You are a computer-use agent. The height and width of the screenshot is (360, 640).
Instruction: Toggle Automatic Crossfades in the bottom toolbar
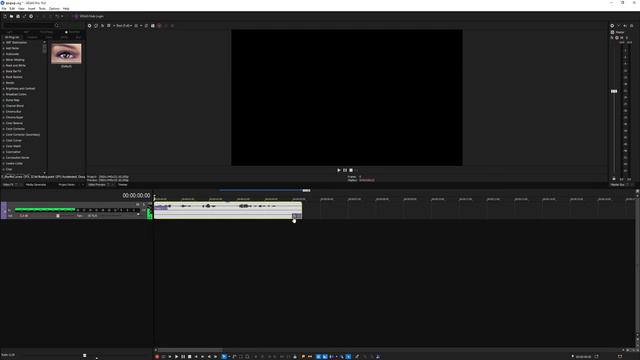pos(325,357)
